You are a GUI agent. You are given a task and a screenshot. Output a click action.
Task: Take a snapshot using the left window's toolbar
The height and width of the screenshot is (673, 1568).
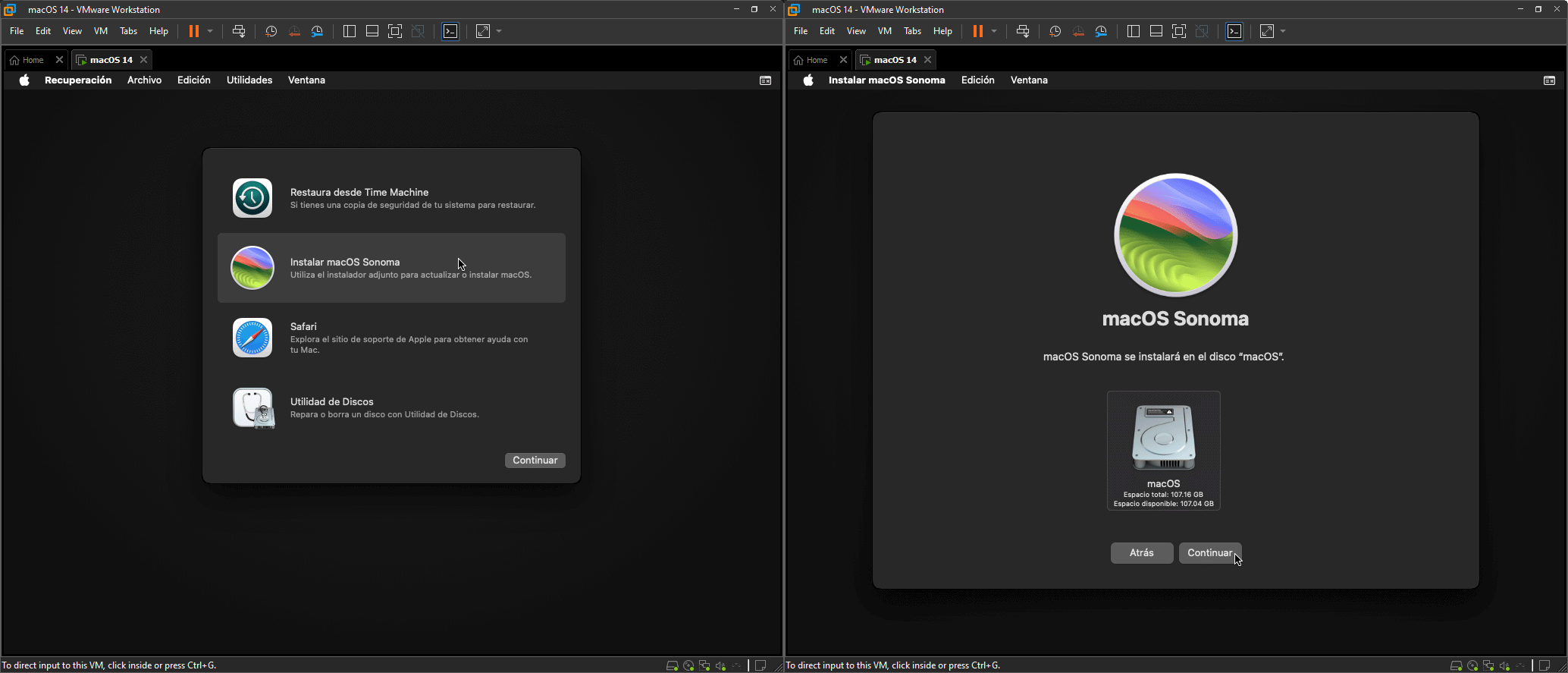click(x=271, y=31)
